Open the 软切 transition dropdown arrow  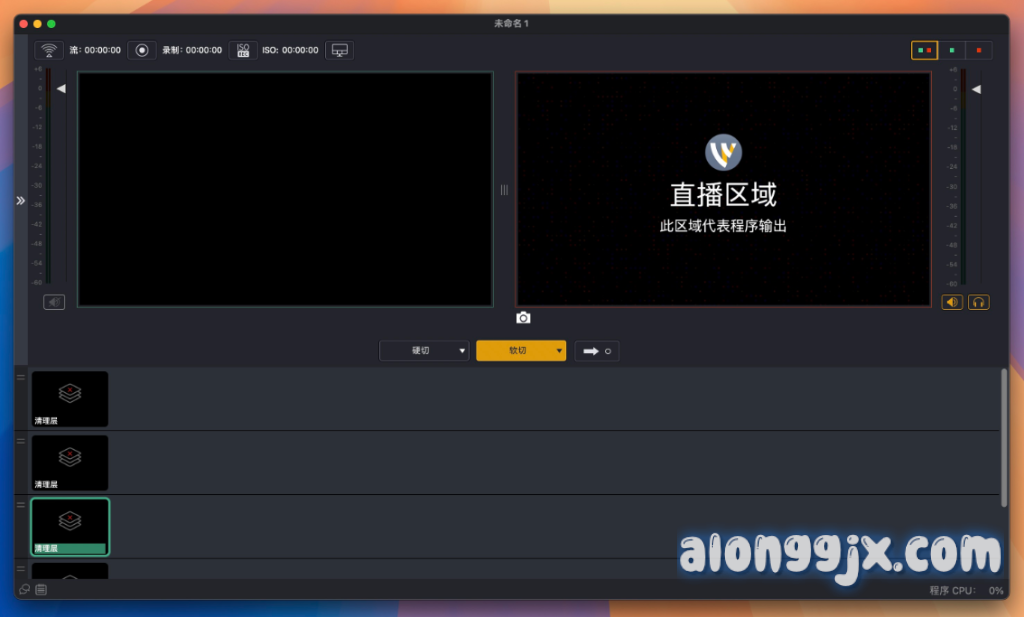[559, 351]
